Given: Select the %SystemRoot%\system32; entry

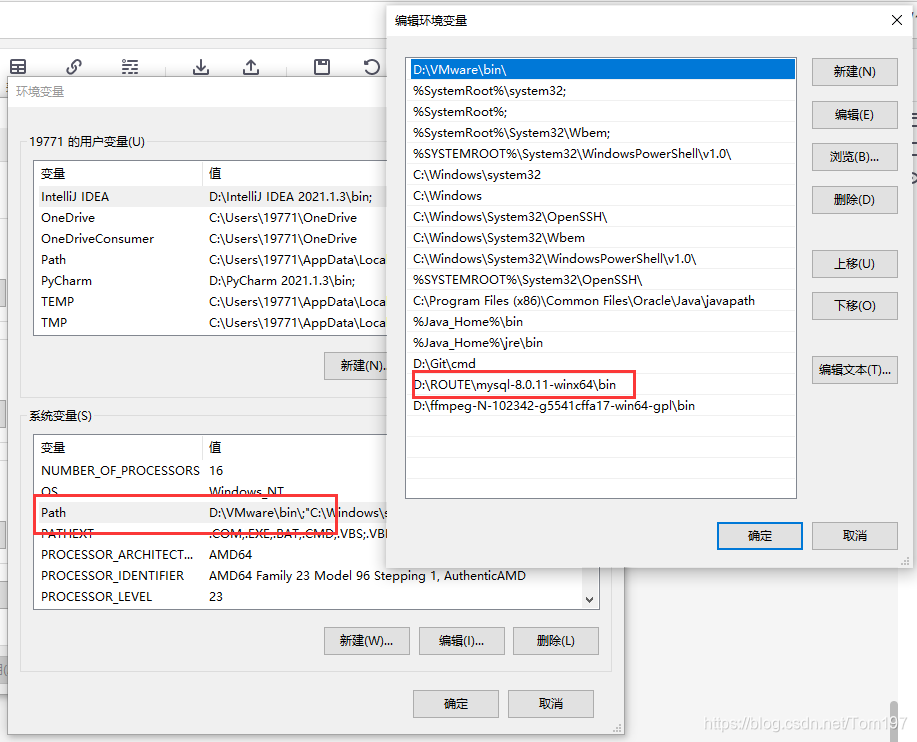Looking at the screenshot, I should [x=602, y=91].
